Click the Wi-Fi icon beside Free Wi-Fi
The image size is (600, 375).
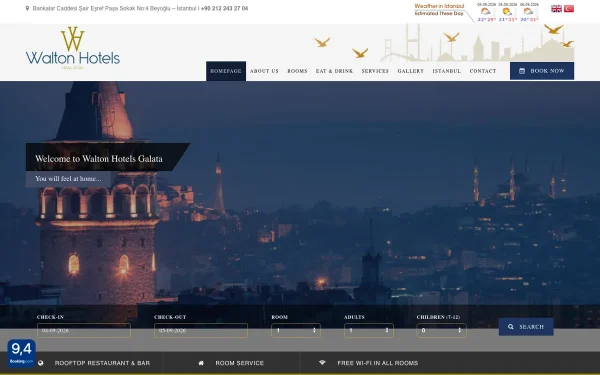click(322, 362)
